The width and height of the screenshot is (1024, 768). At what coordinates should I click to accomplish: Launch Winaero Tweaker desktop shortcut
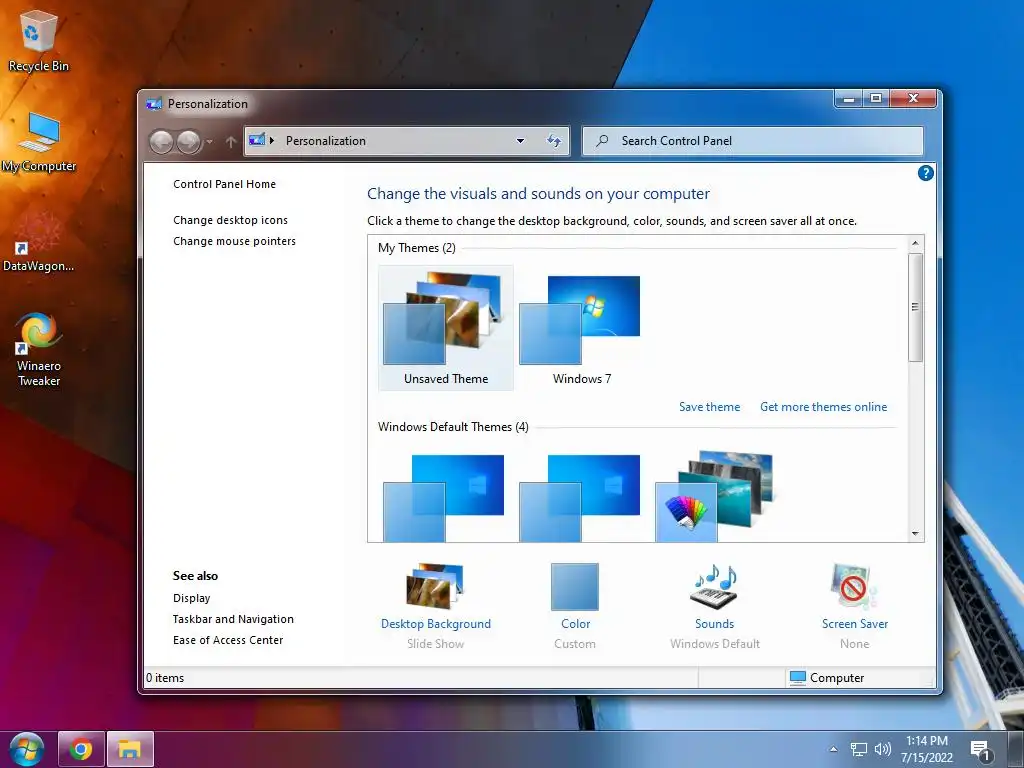tap(39, 349)
